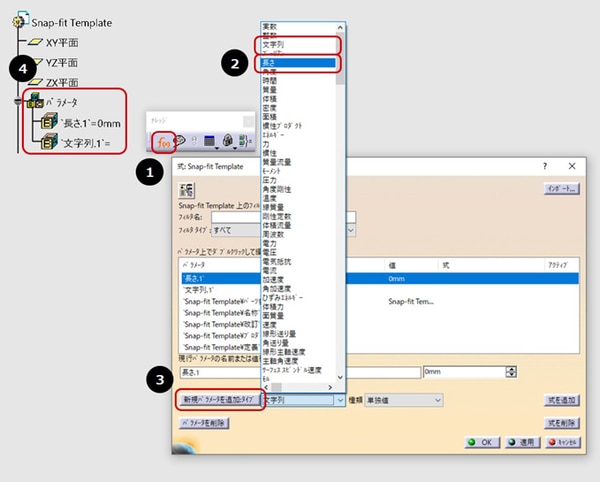The height and width of the screenshot is (482, 600).
Task: Open the f(x) Formula tool
Action: click(x=163, y=142)
